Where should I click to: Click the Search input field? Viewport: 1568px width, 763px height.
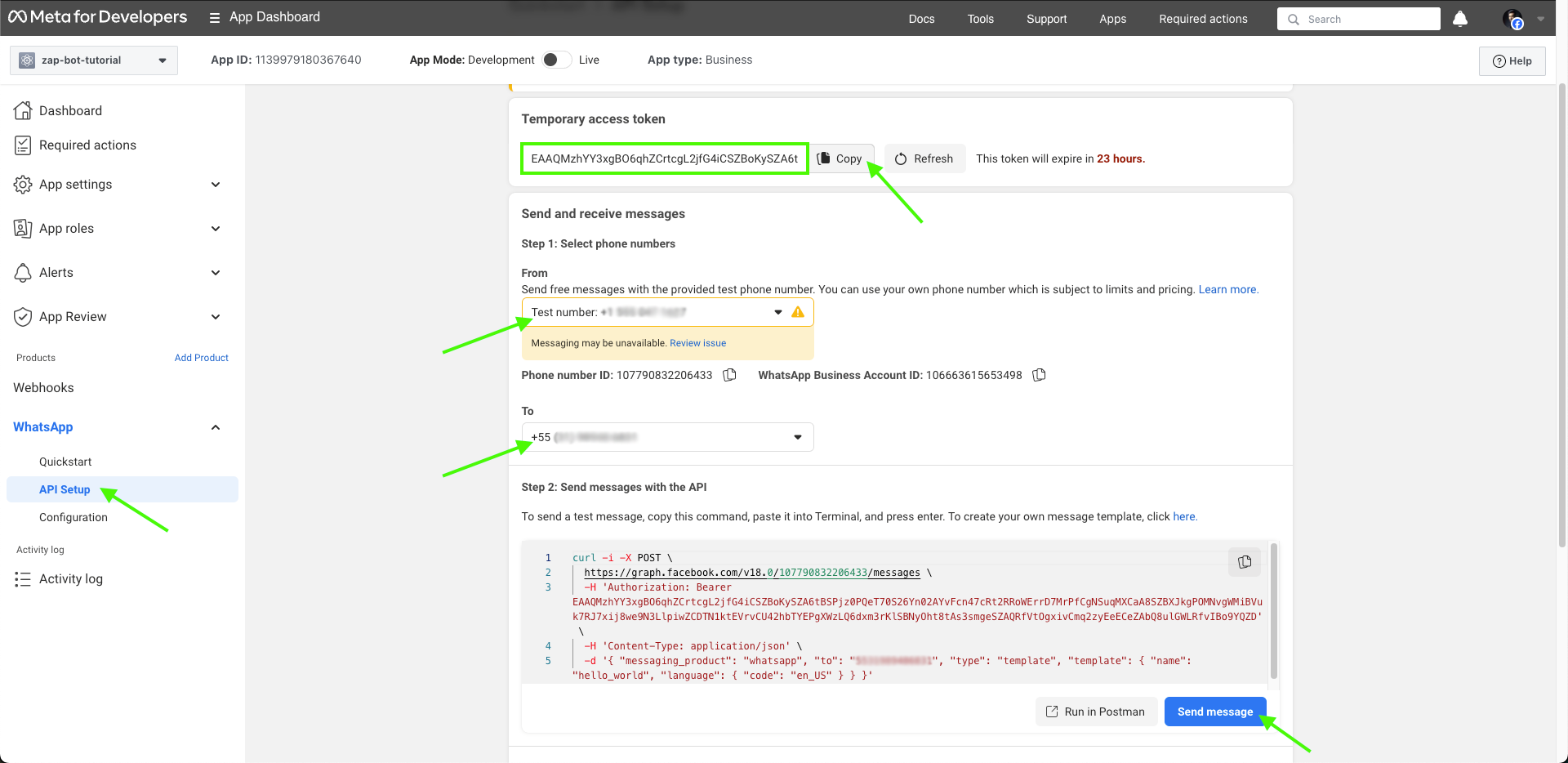point(1358,20)
